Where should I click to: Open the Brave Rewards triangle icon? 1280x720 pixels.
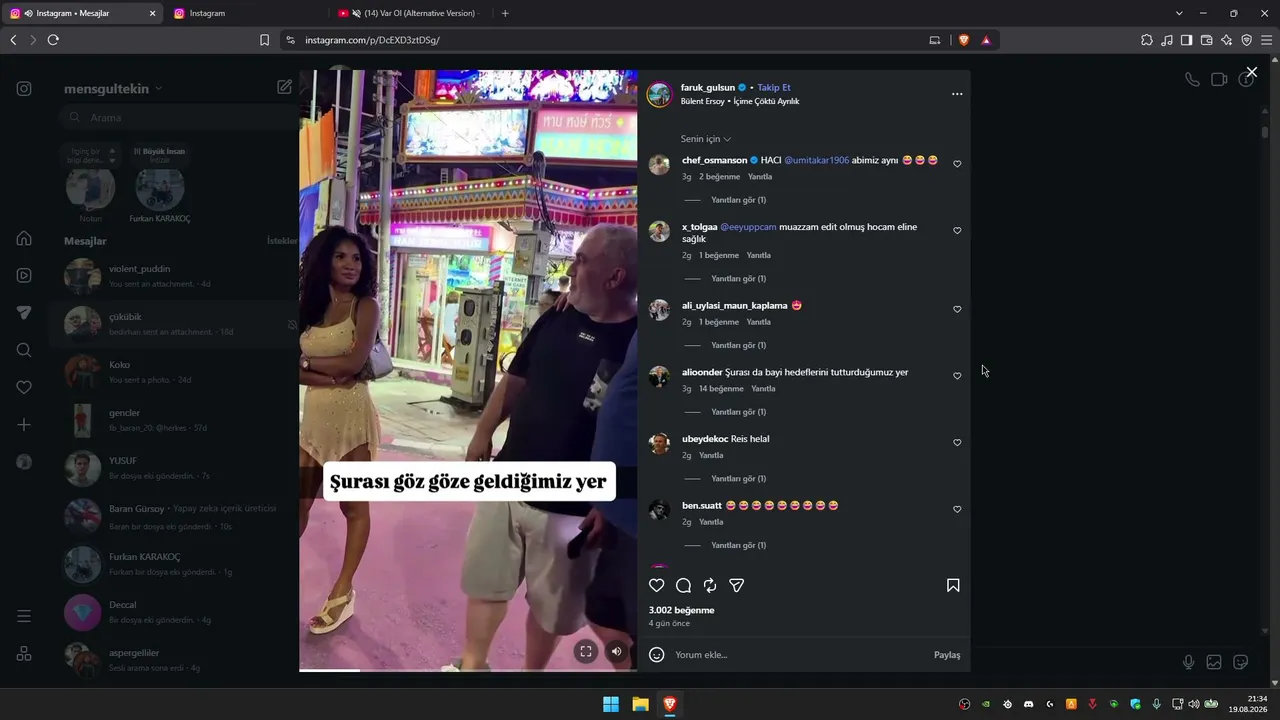pyautogui.click(x=986, y=40)
